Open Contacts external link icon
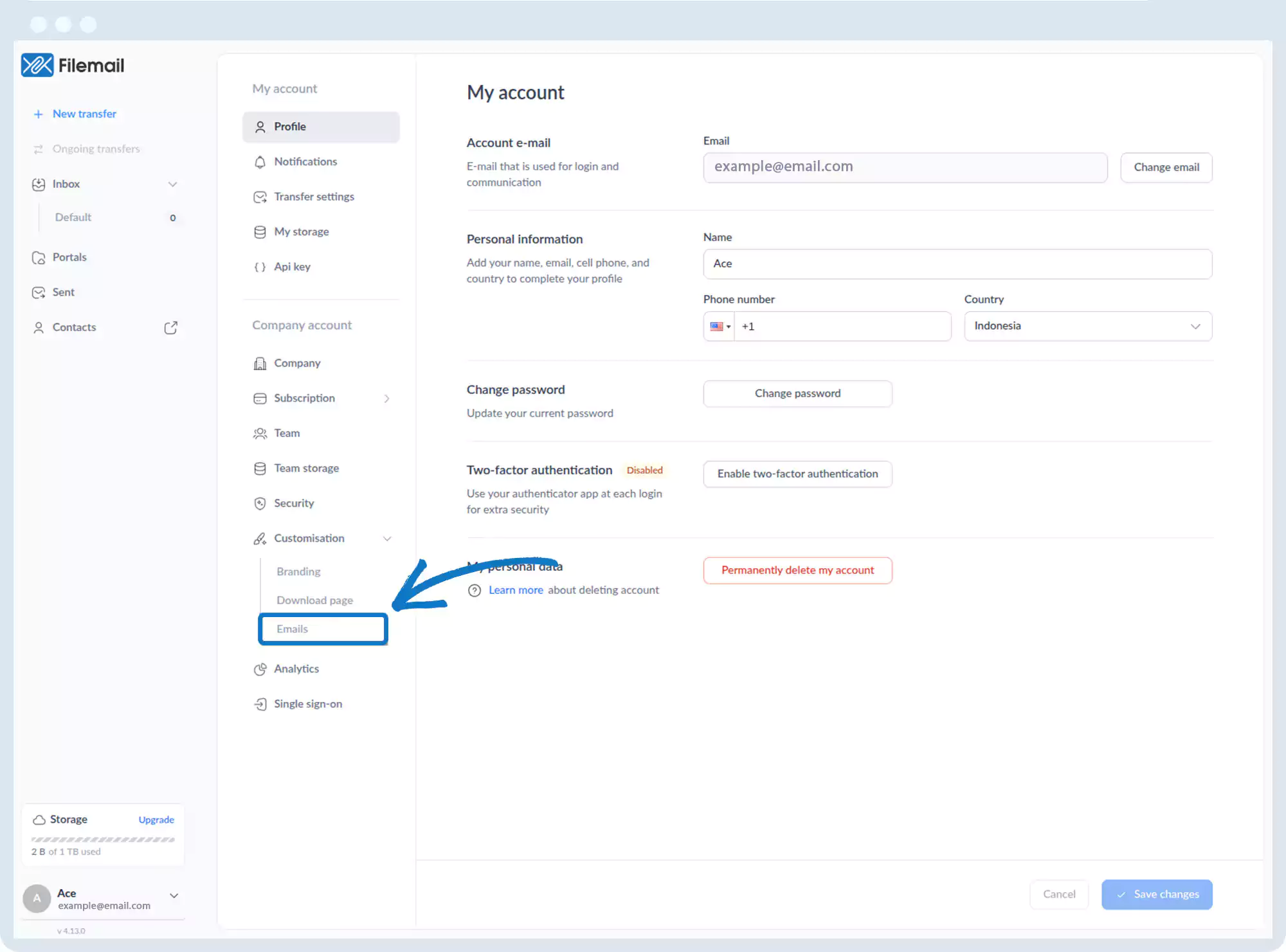The image size is (1286, 952). pyautogui.click(x=170, y=328)
